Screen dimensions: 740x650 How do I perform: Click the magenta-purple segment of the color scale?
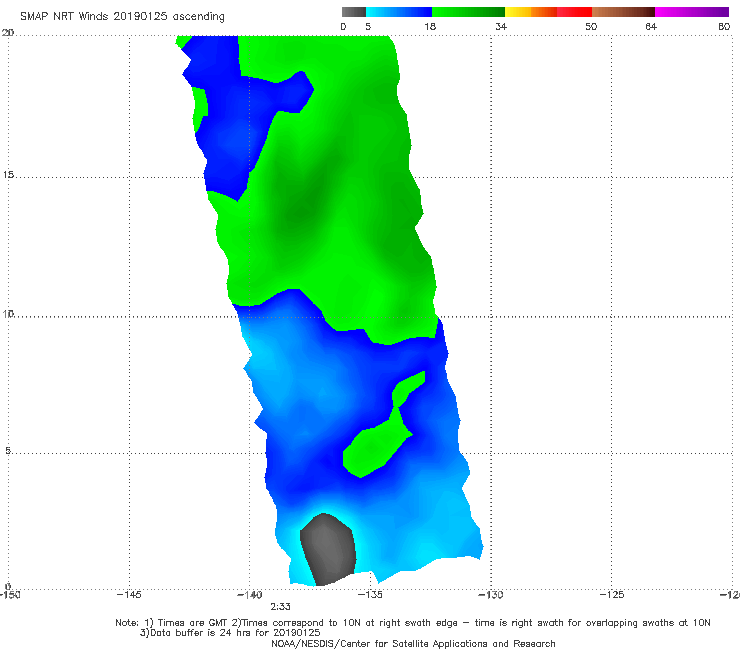point(692,12)
